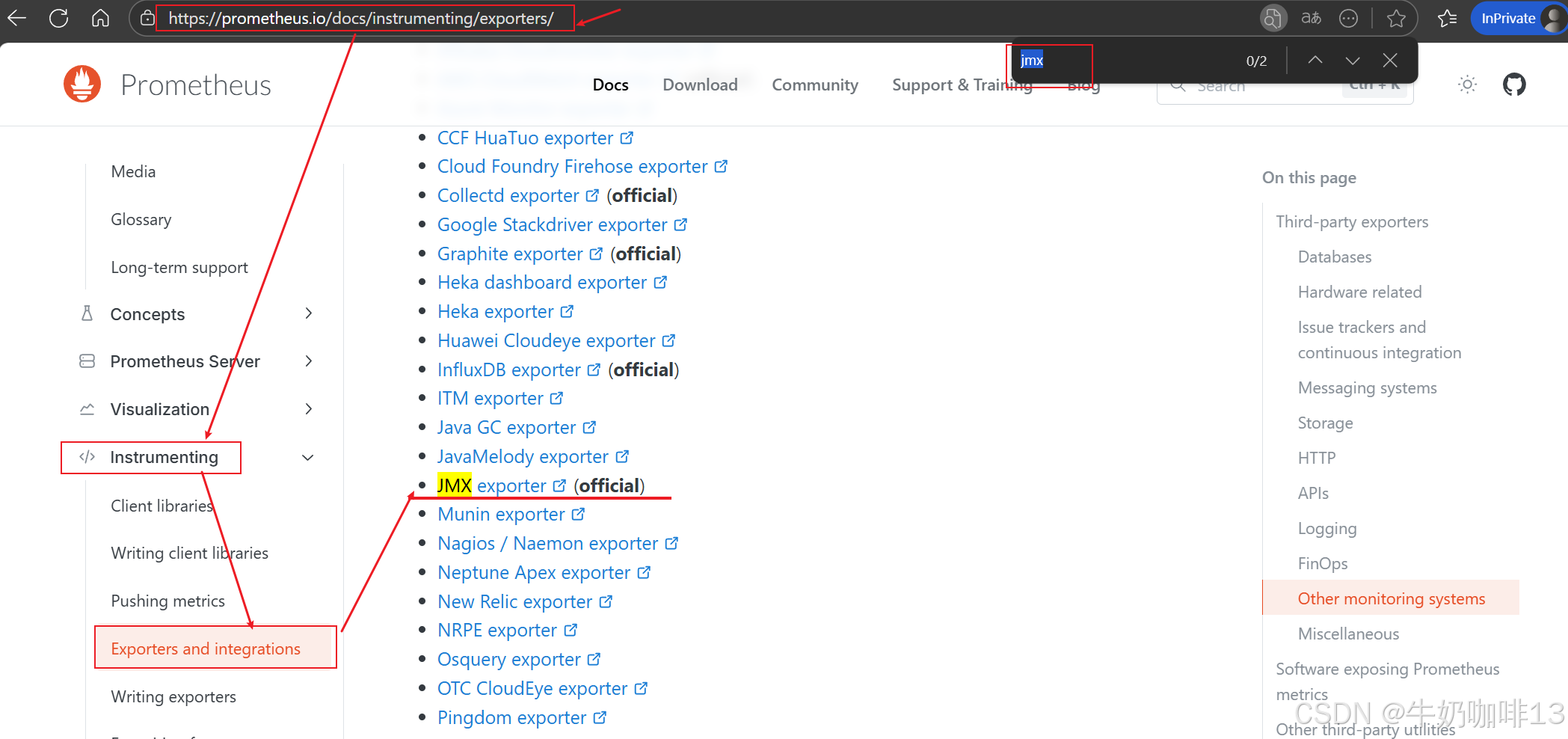Jump to Databases section
1568x739 pixels.
(1335, 257)
